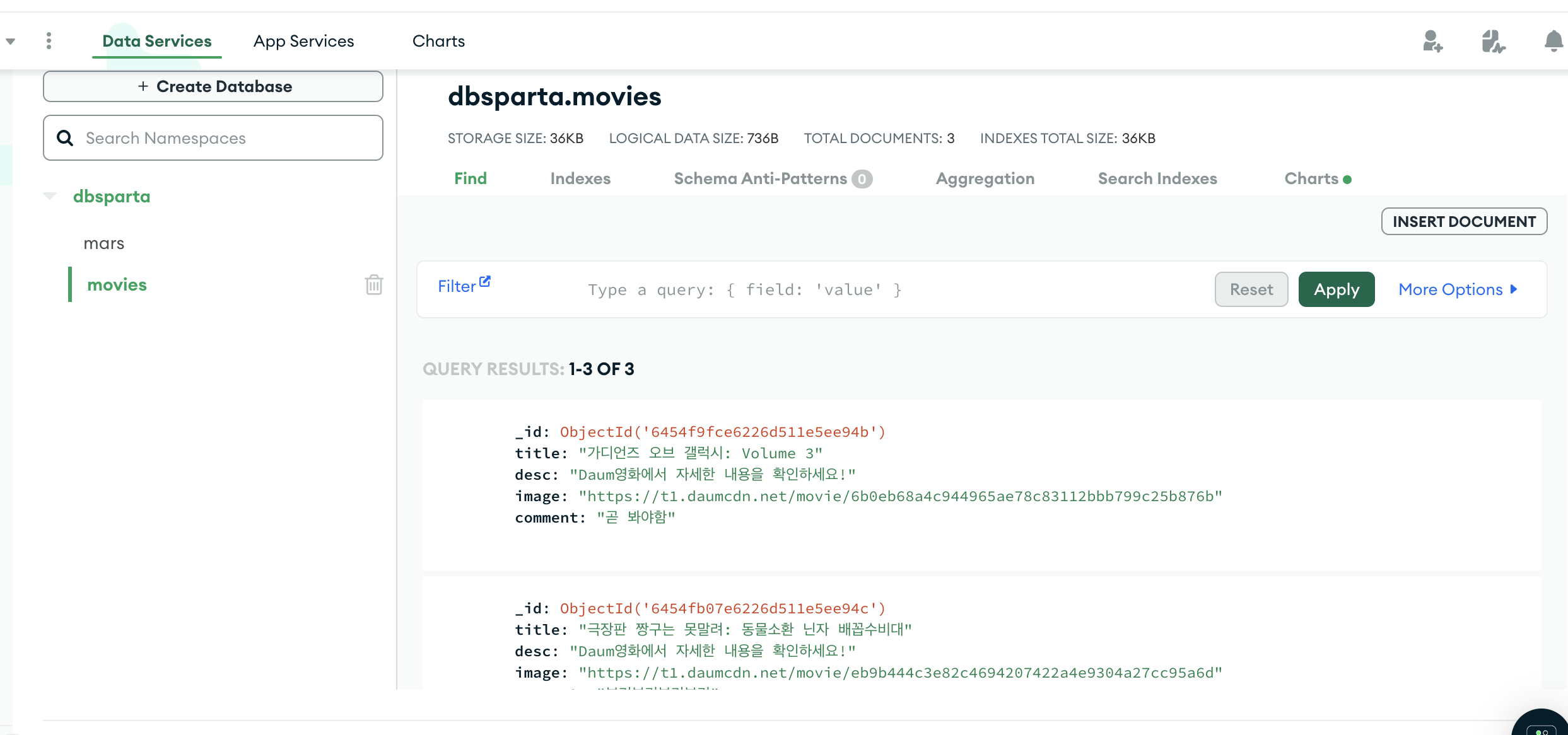The width and height of the screenshot is (1568, 735).
Task: Click TOTAL DOCUMENTS: 3 stat
Action: (x=879, y=138)
